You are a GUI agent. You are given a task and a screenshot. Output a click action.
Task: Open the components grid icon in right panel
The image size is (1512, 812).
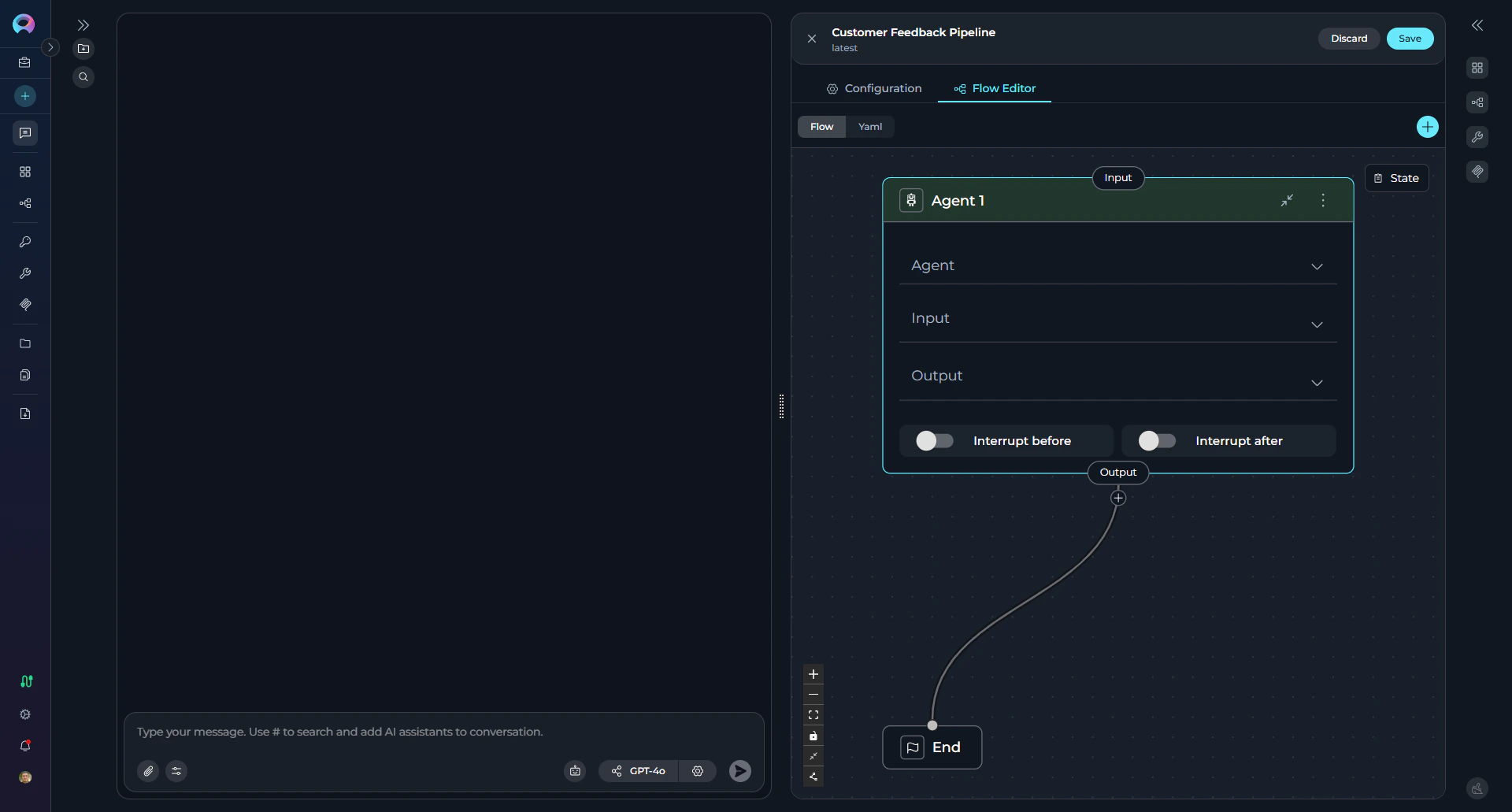(x=1478, y=67)
